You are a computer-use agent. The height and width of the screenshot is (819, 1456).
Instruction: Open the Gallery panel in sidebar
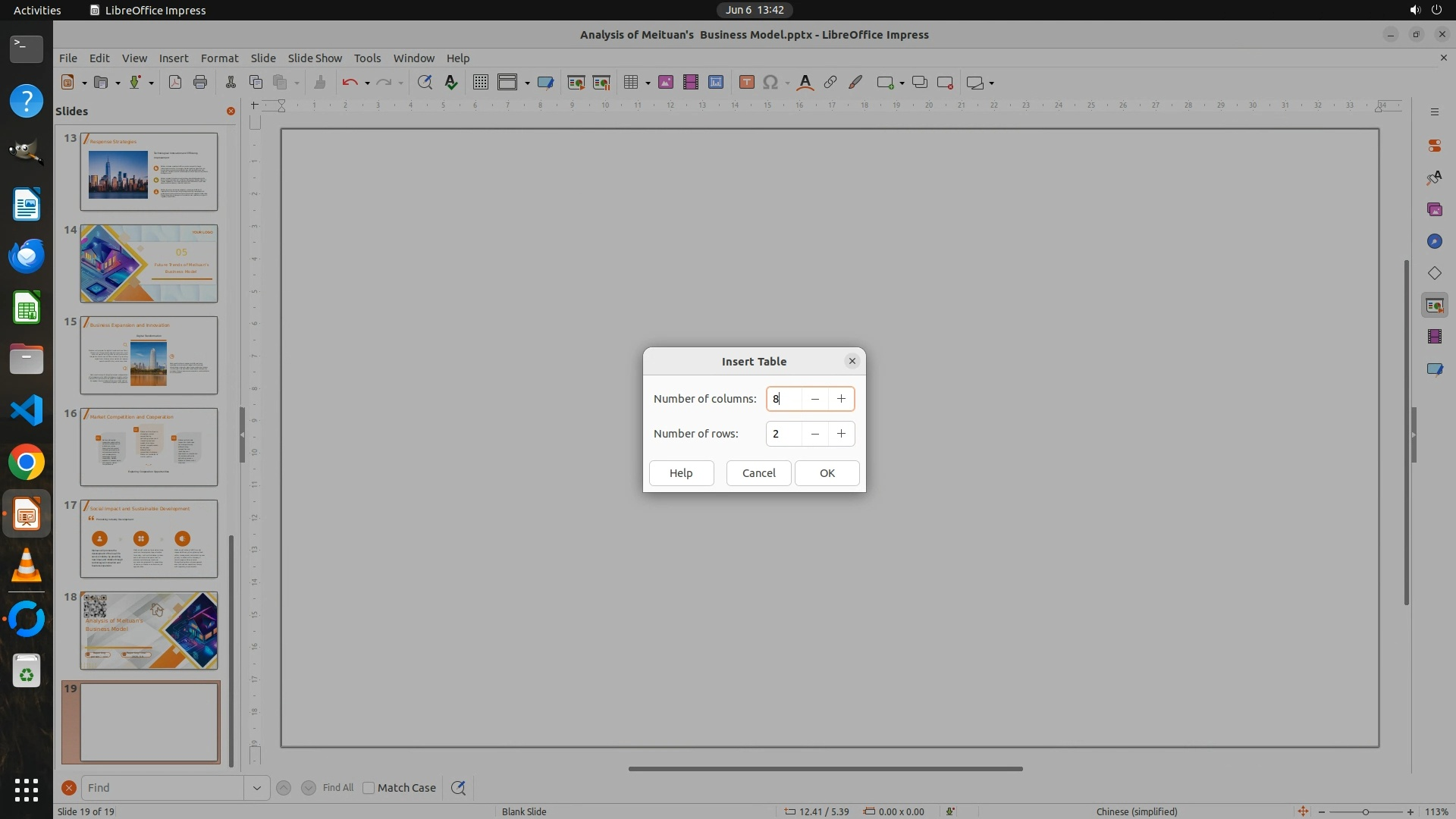point(1434,209)
